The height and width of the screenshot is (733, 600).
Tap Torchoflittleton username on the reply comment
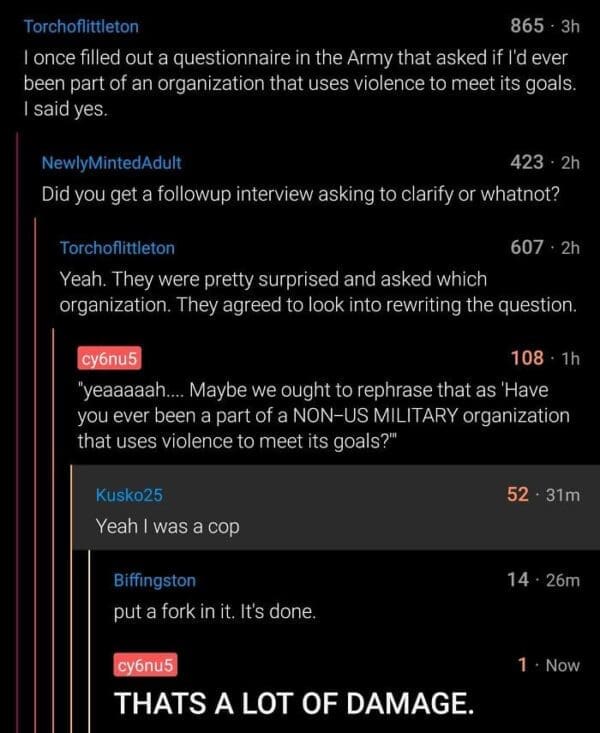tap(117, 248)
